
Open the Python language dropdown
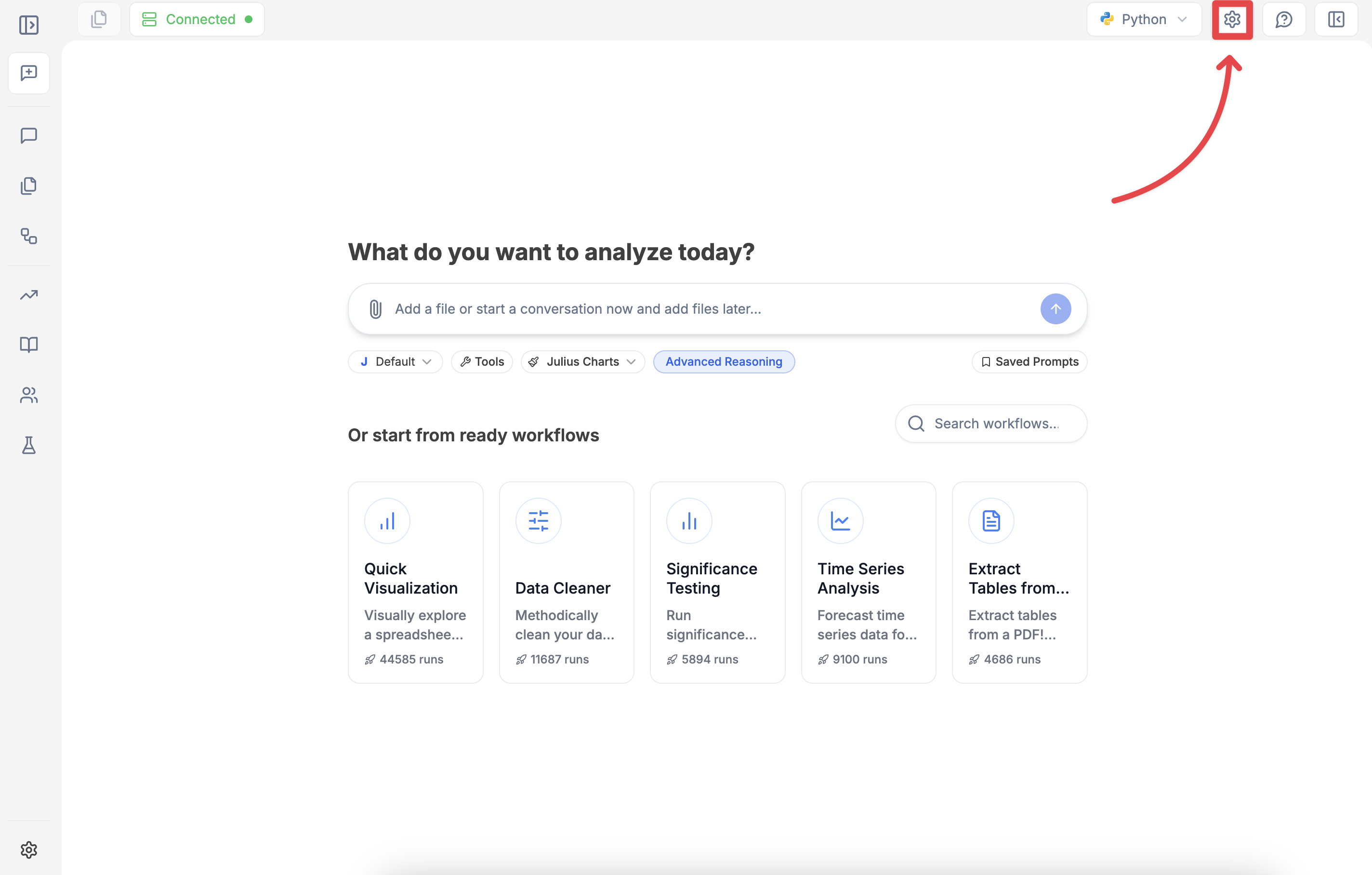pos(1144,19)
